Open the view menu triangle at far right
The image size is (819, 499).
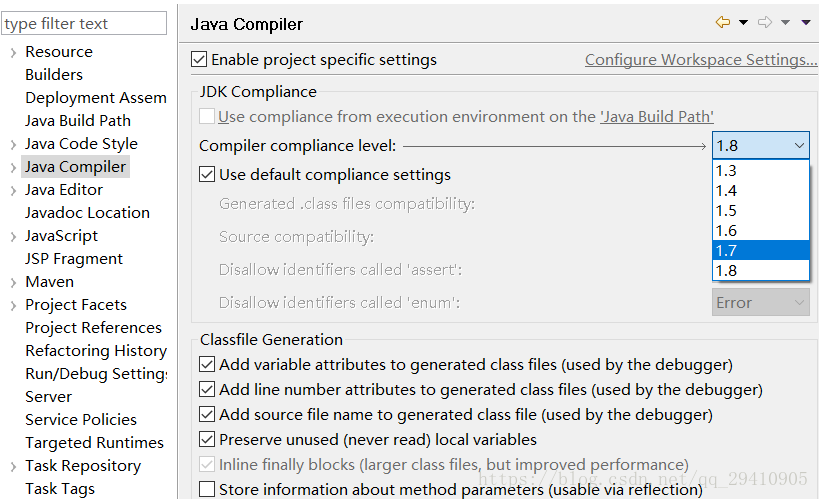[806, 22]
